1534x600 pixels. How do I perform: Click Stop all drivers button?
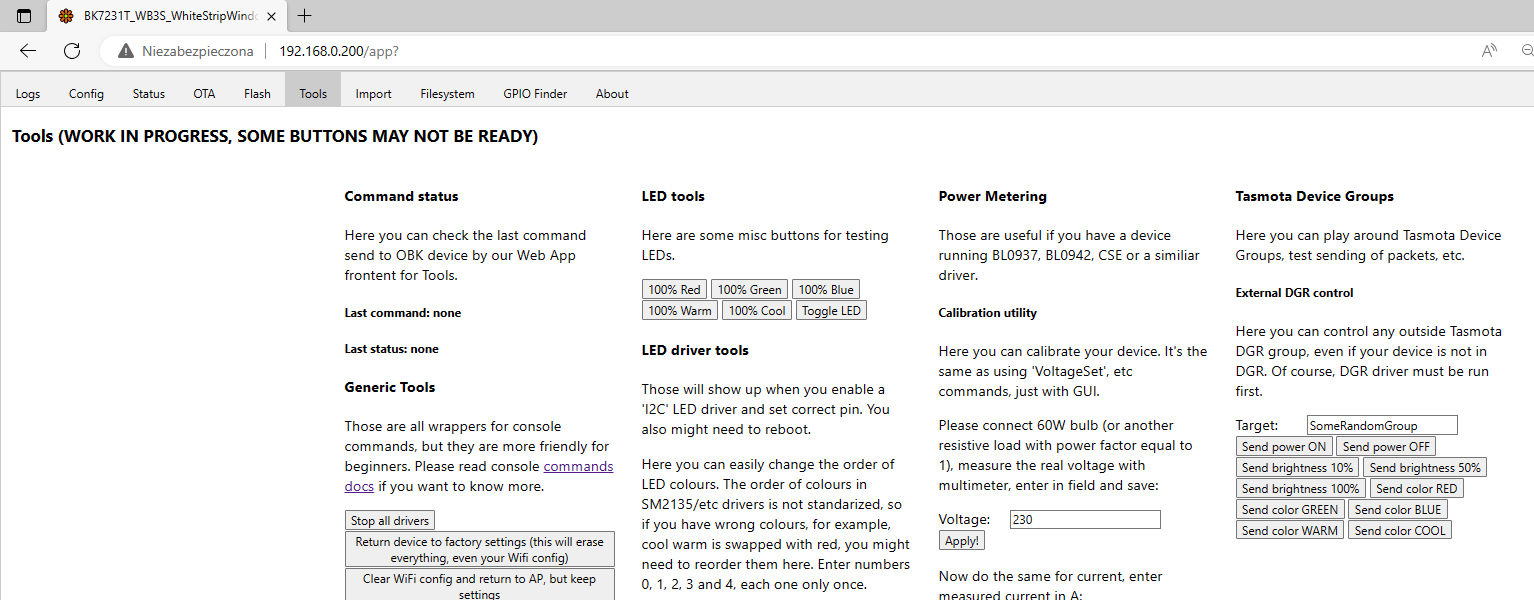point(390,520)
